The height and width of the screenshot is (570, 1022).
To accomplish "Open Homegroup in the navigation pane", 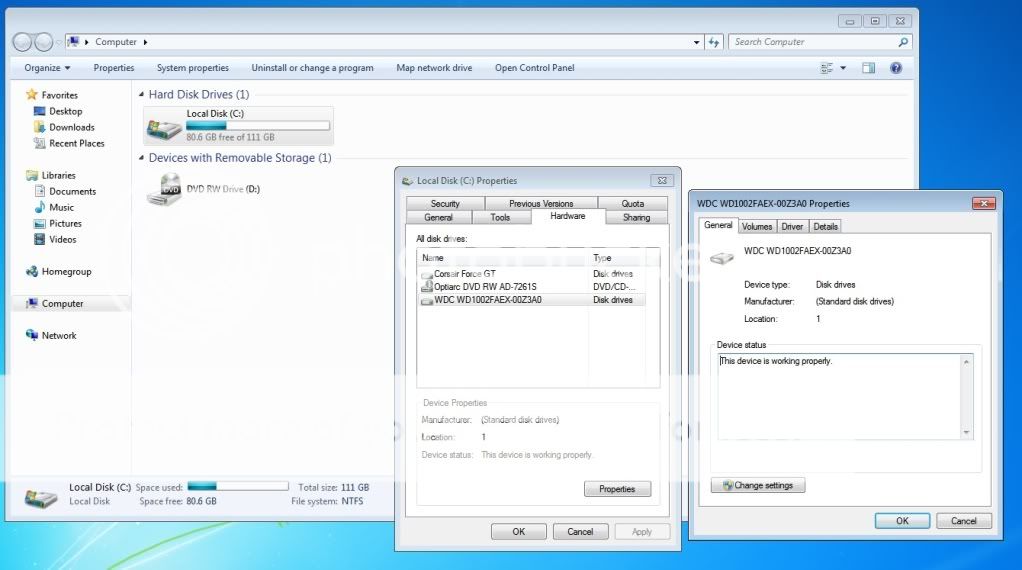I will click(66, 271).
